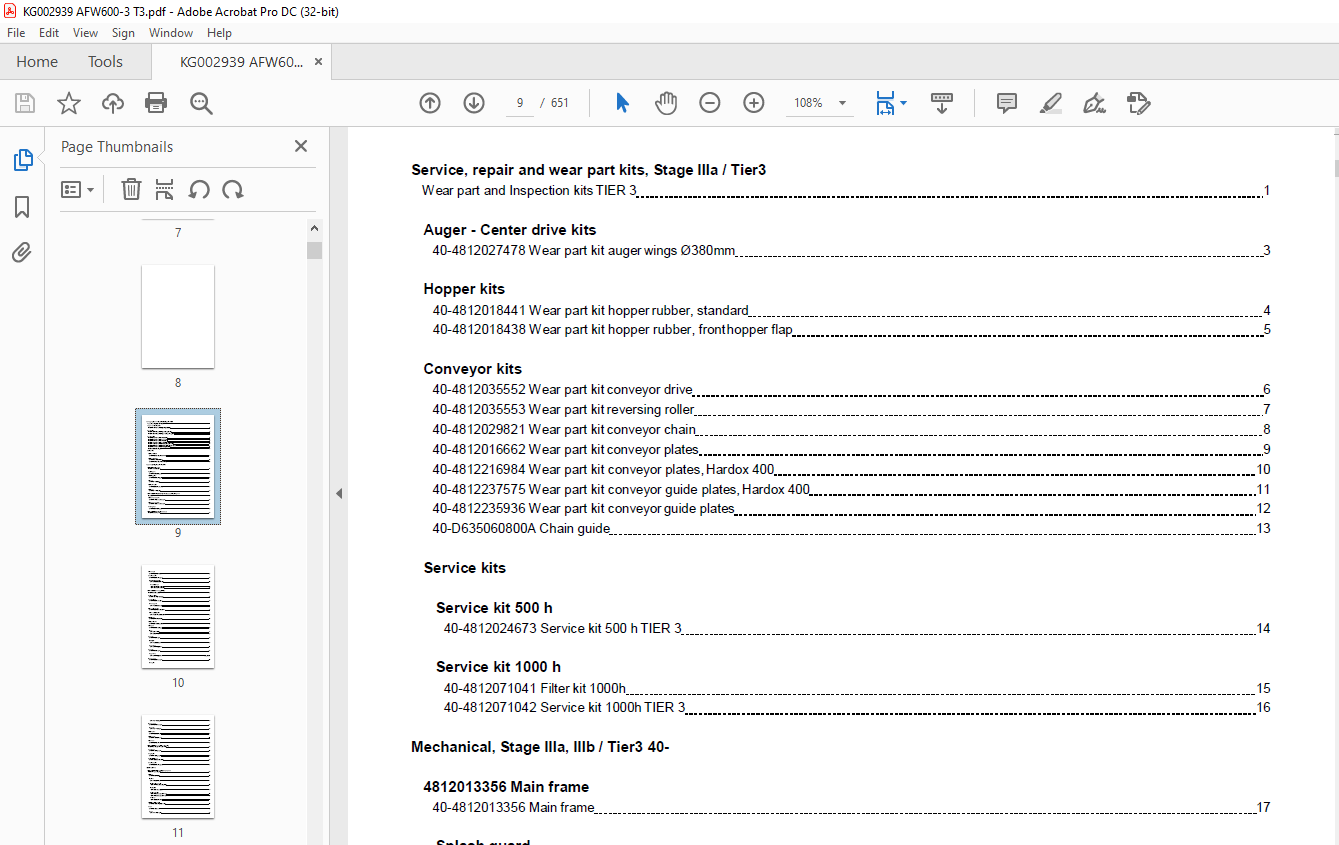This screenshot has height=845, width=1339.
Task: Open the Sign menu
Action: point(123,33)
